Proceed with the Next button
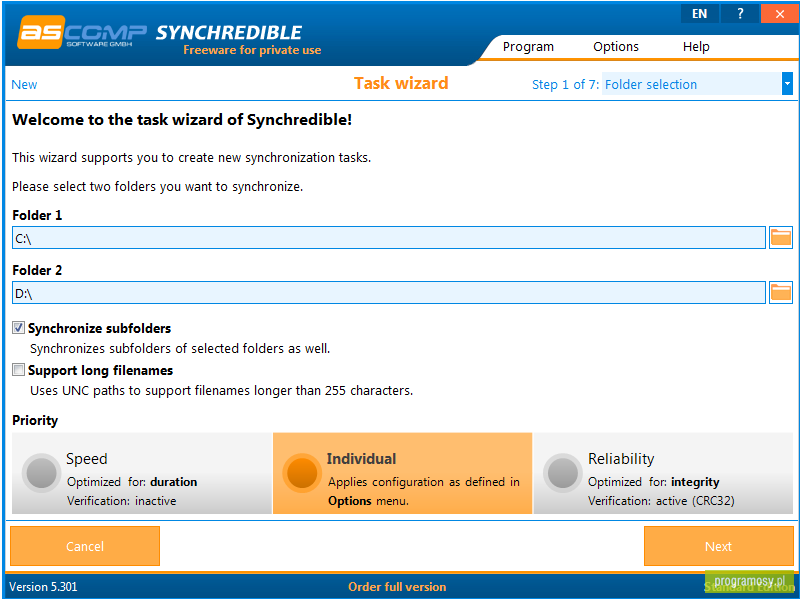800x599 pixels. pyautogui.click(x=718, y=546)
